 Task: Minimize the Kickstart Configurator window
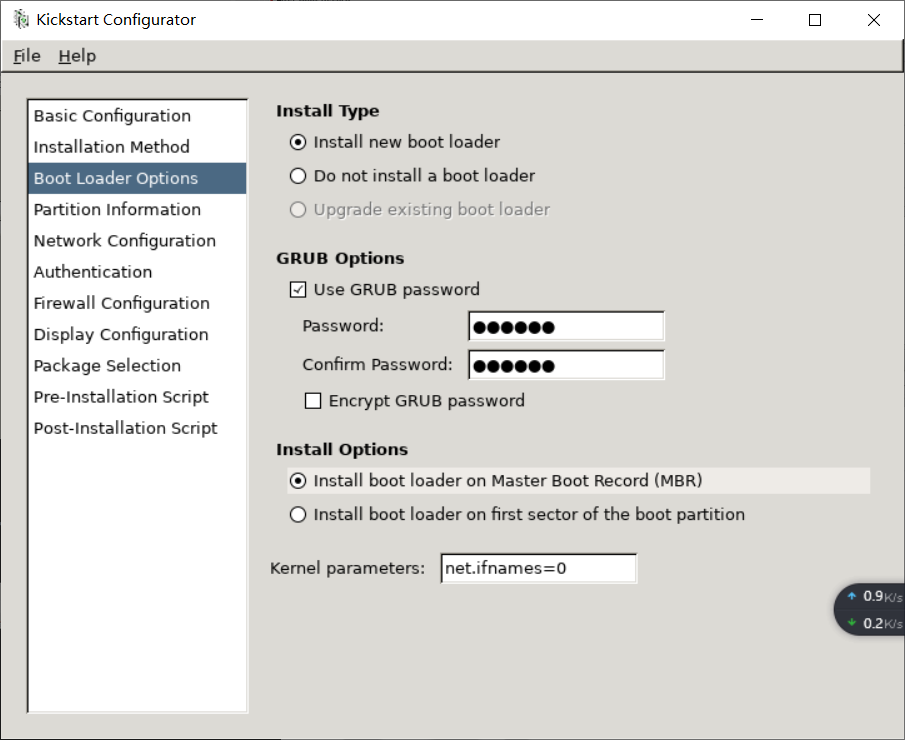757,20
